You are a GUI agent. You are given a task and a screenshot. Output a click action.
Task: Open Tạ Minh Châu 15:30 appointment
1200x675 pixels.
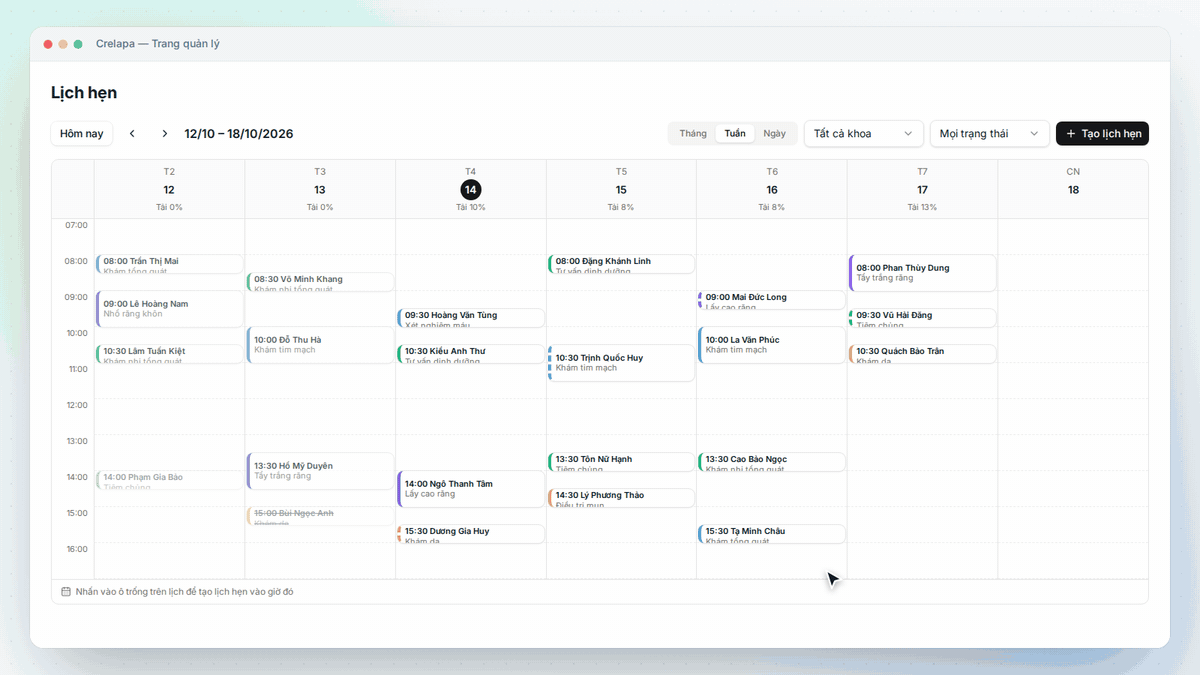click(x=772, y=534)
